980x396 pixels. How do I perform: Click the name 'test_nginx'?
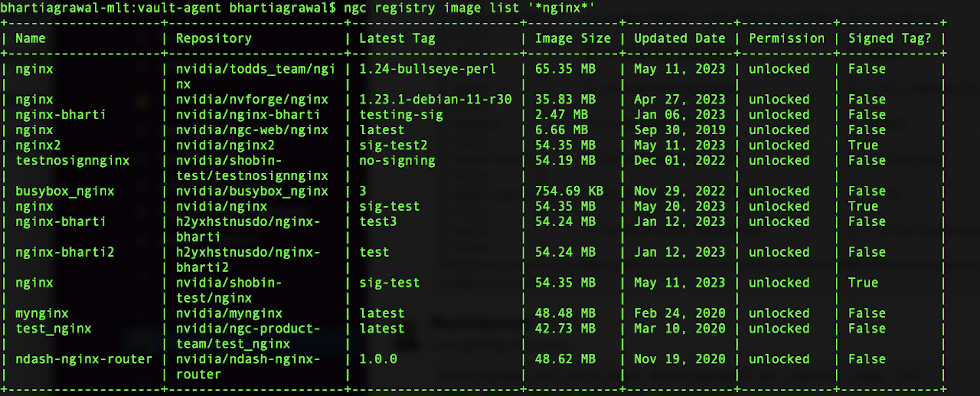pyautogui.click(x=53, y=329)
